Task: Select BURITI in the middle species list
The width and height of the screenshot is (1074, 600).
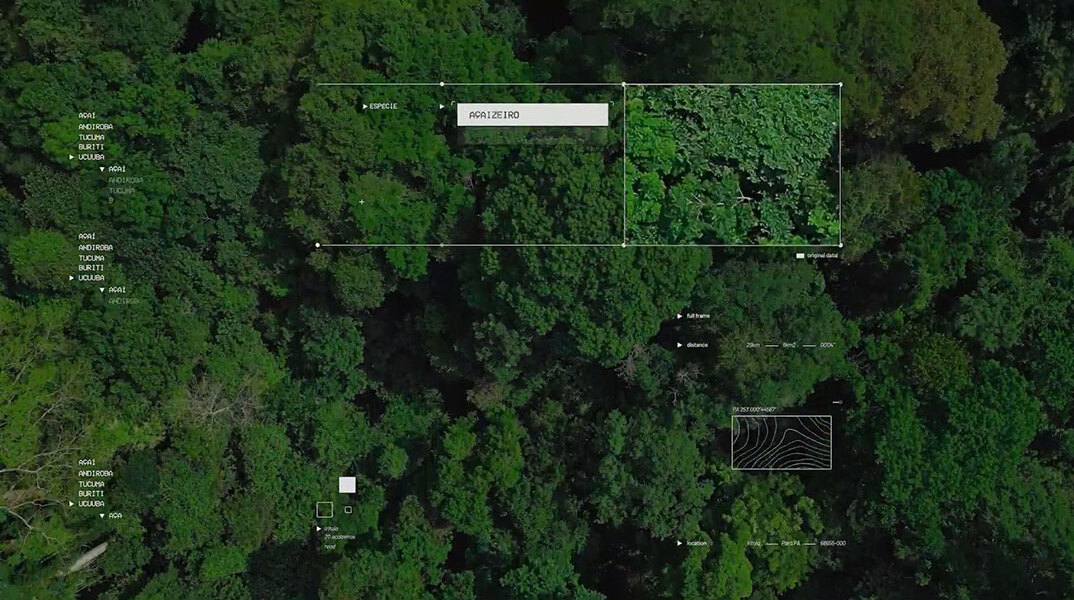Action: coord(91,268)
